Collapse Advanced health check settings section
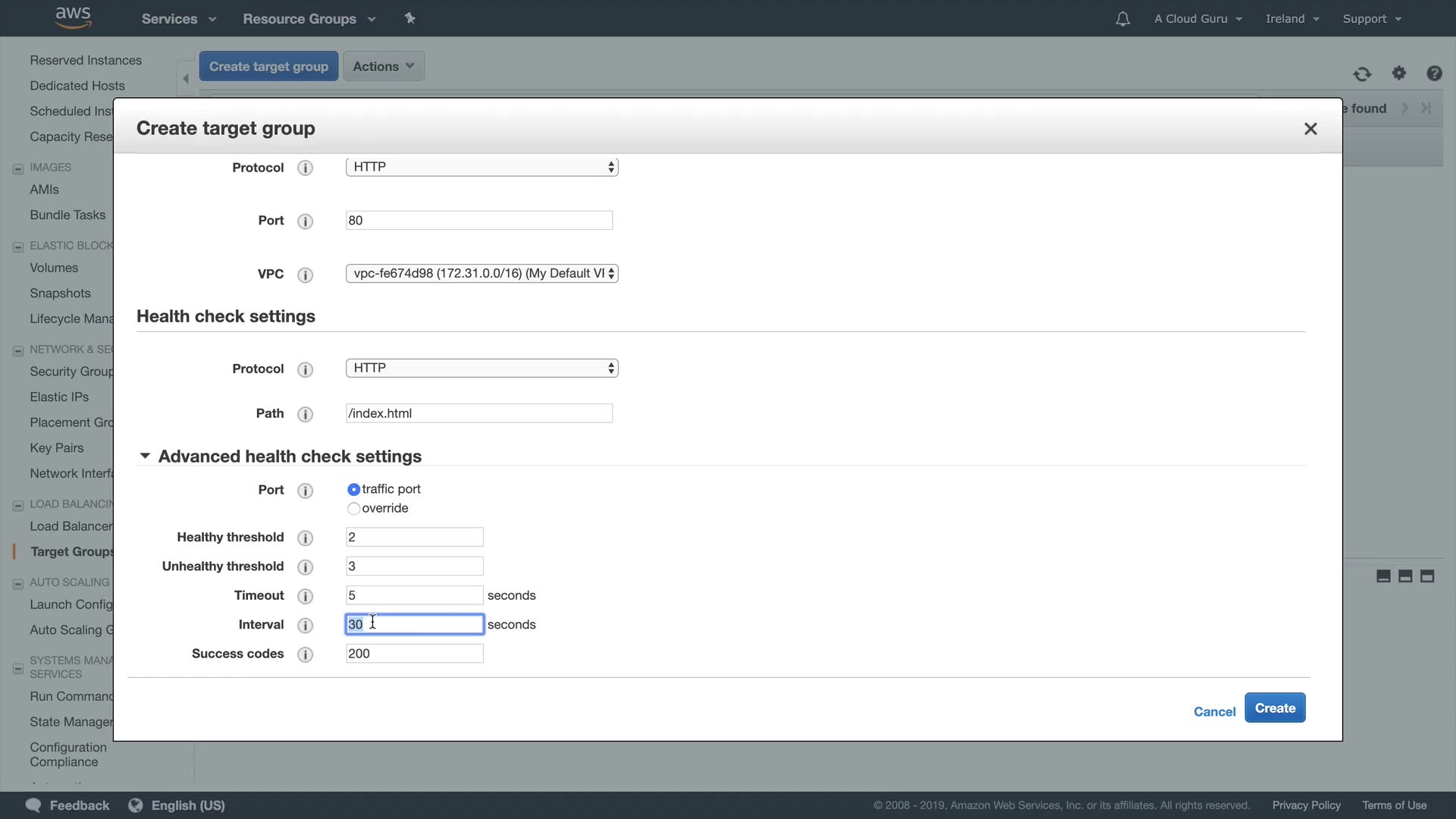The width and height of the screenshot is (1456, 819). click(x=145, y=456)
